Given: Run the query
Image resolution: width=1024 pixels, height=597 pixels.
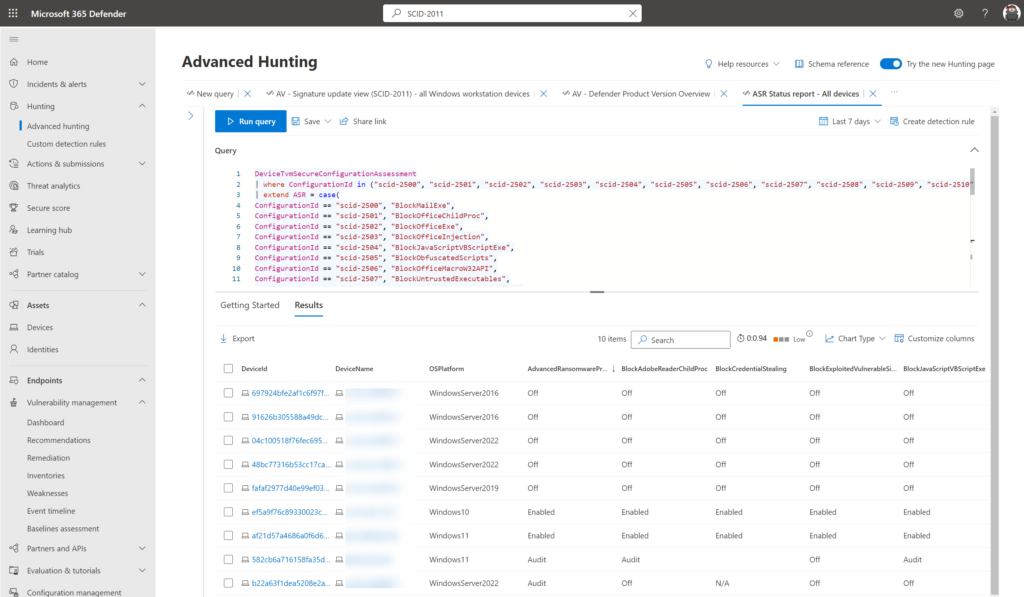Looking at the screenshot, I should (251, 121).
